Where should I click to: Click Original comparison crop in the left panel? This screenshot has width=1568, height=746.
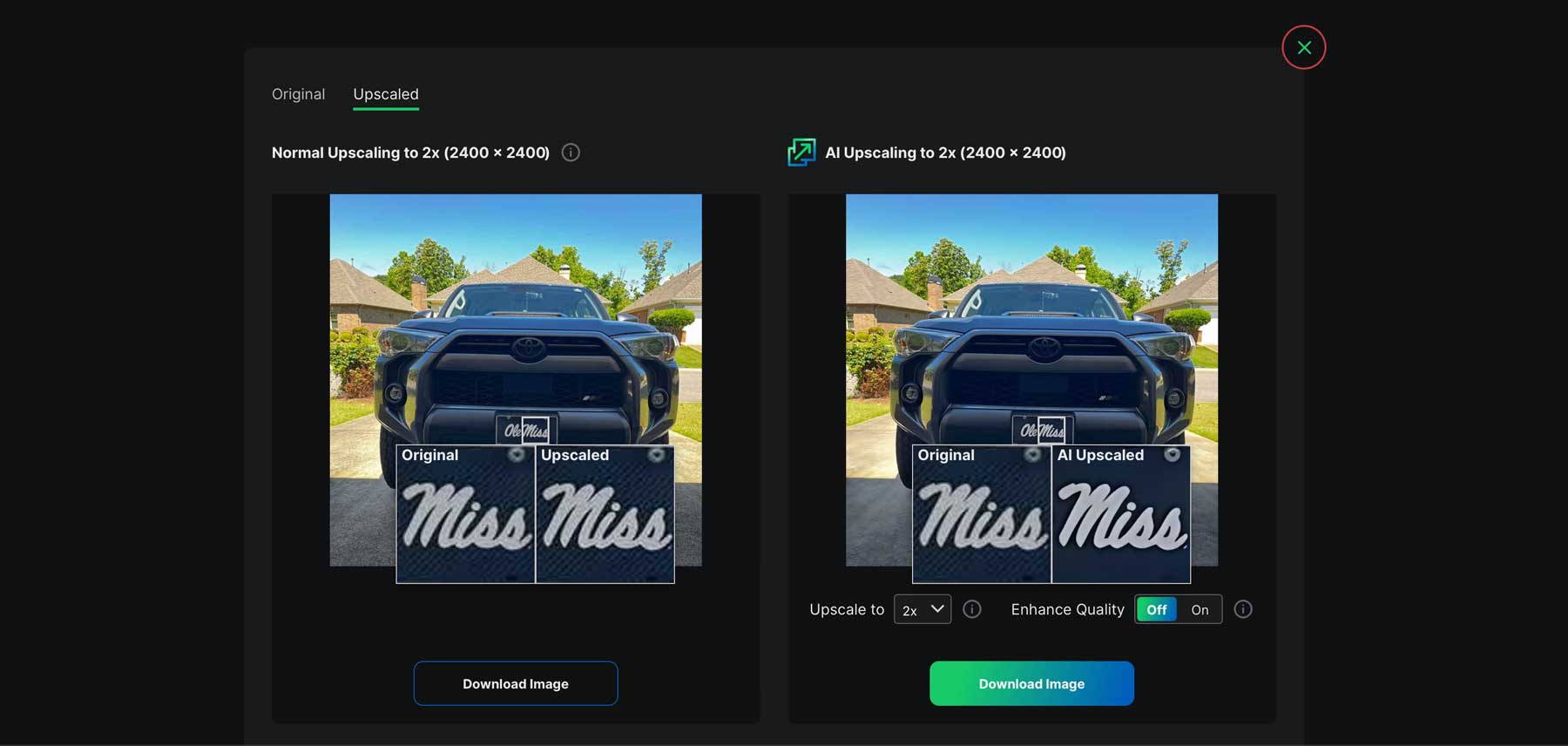coord(465,514)
